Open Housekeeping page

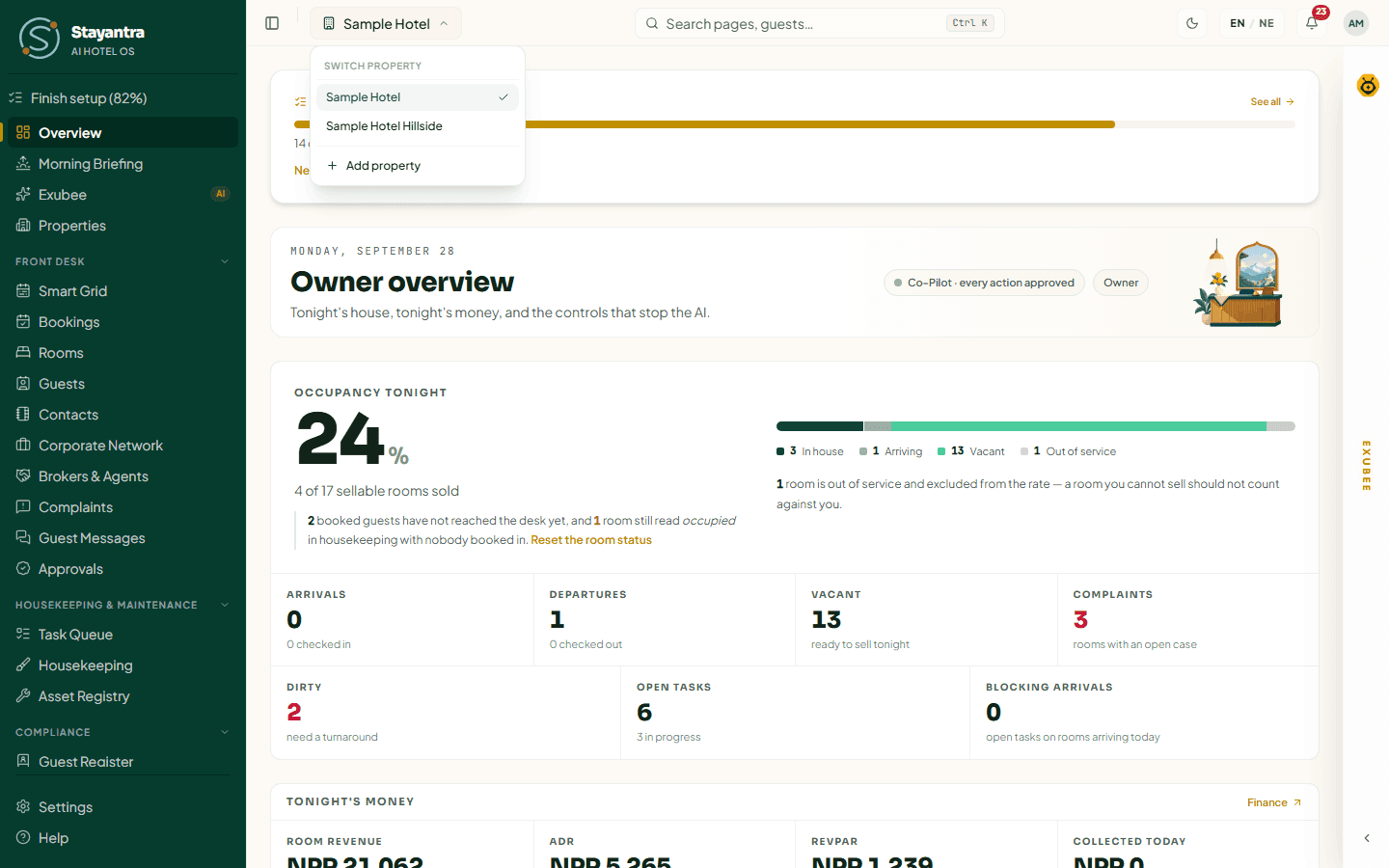[x=123, y=665]
